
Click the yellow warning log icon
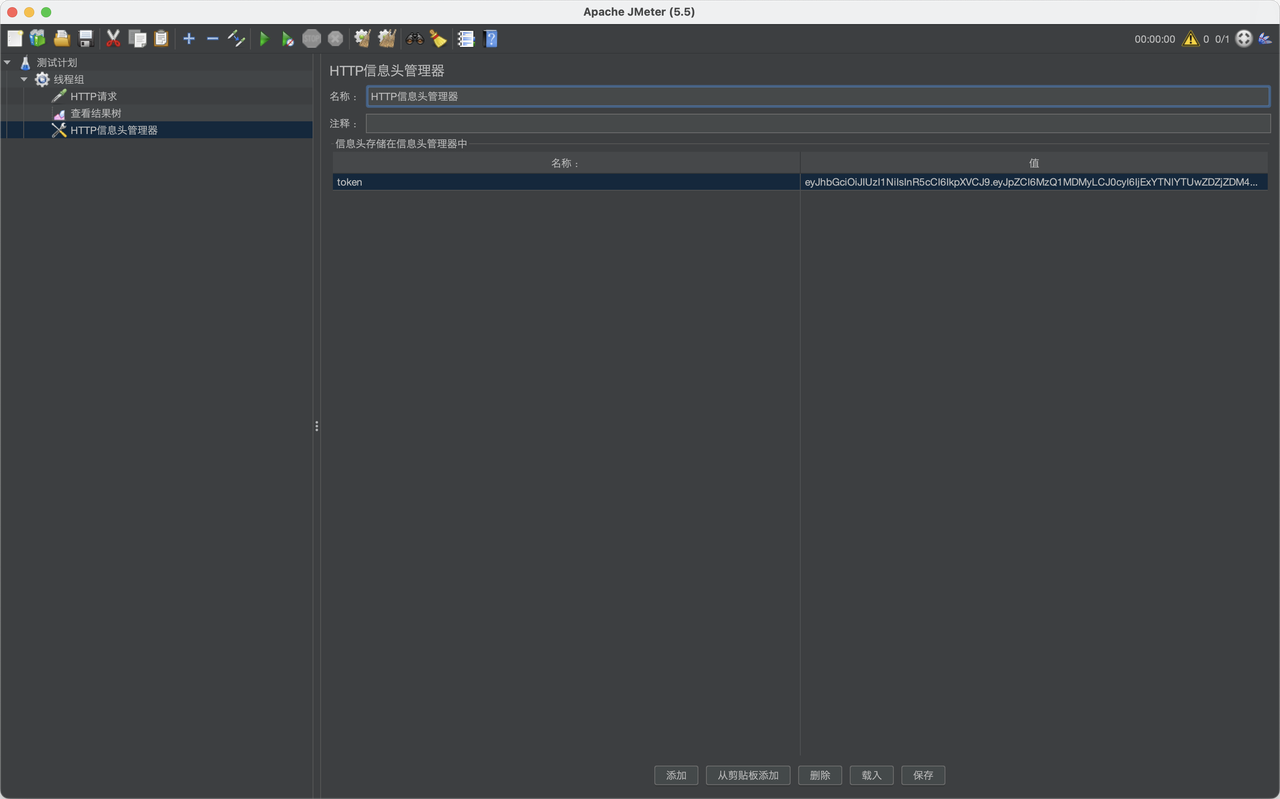[1190, 39]
